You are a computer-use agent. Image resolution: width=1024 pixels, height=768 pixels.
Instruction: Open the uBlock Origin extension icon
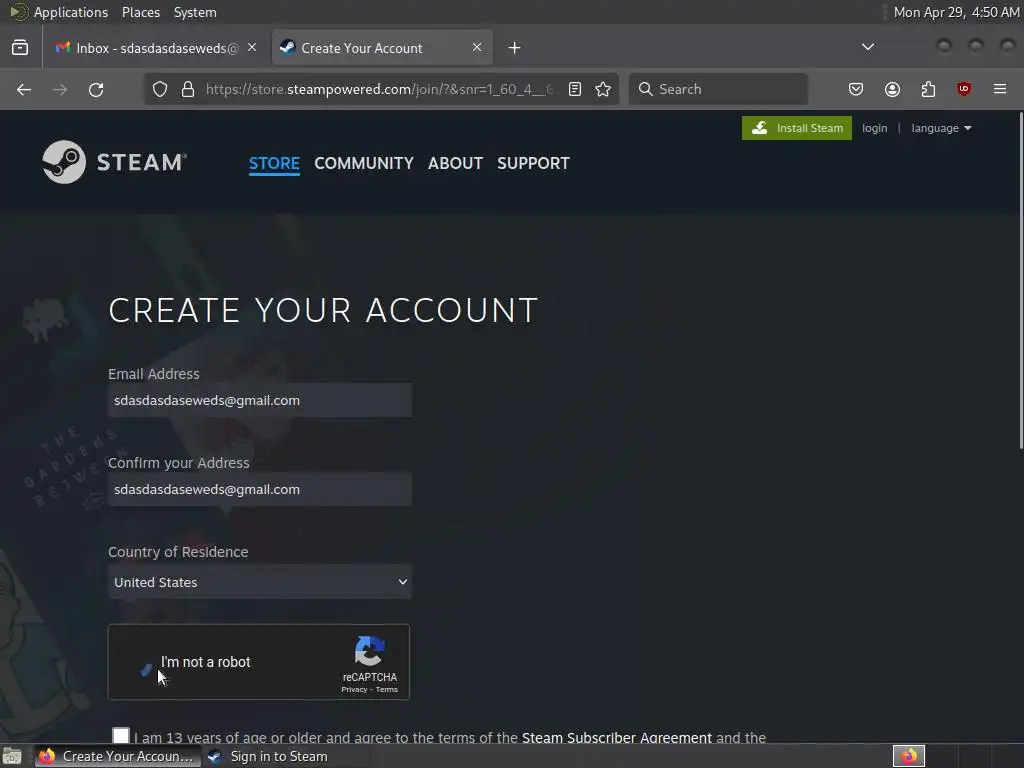tap(964, 89)
